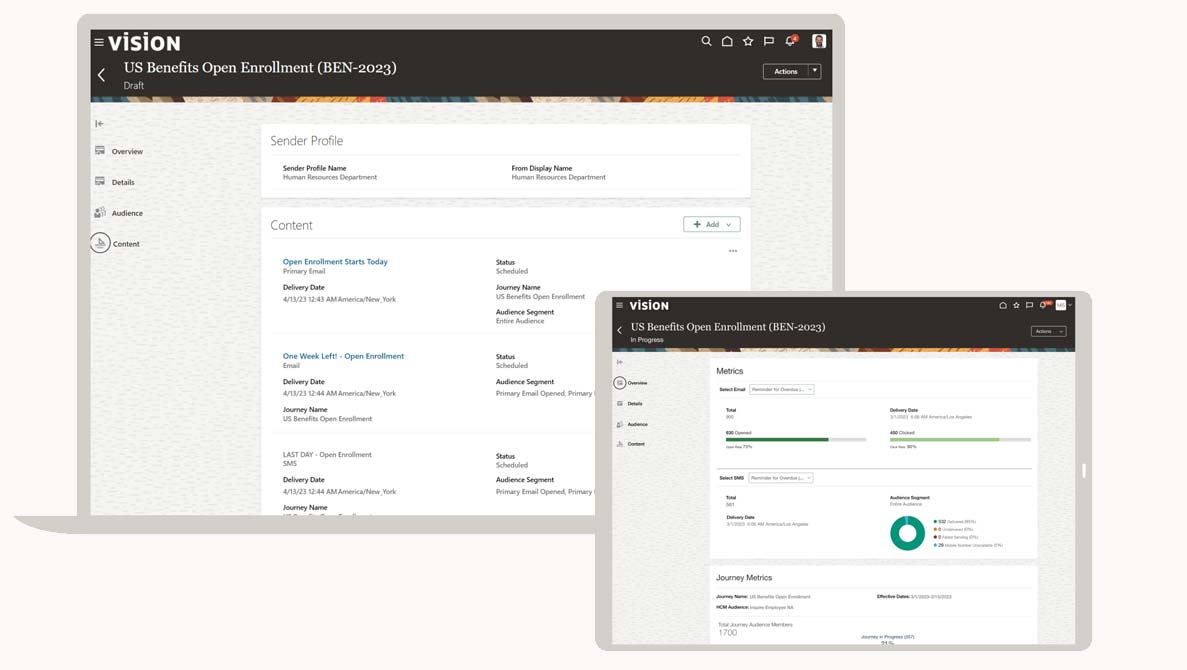Click the favorites star in the In Progress window
The width and height of the screenshot is (1187, 670).
[1016, 305]
